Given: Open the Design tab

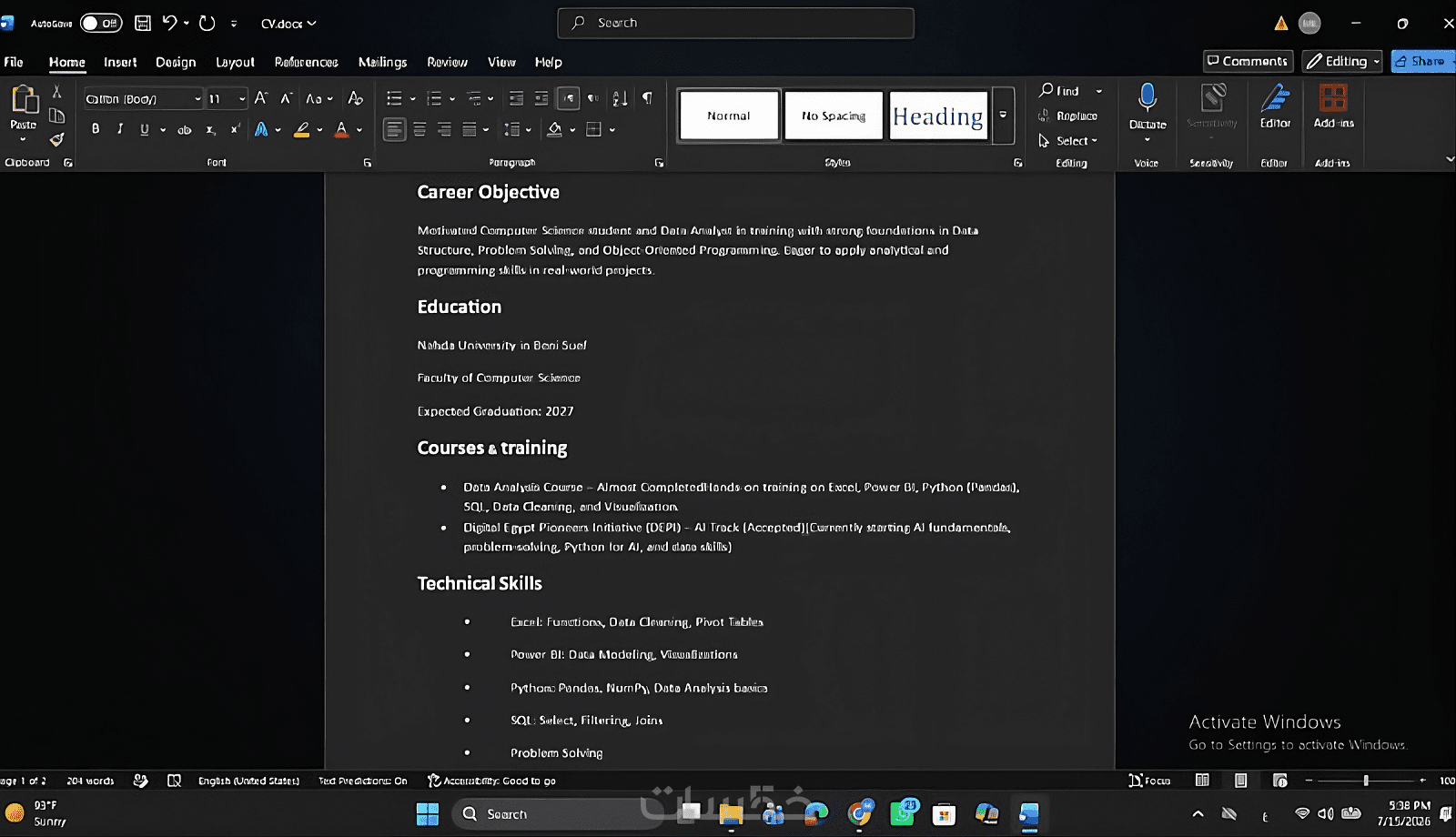Looking at the screenshot, I should pyautogui.click(x=176, y=62).
